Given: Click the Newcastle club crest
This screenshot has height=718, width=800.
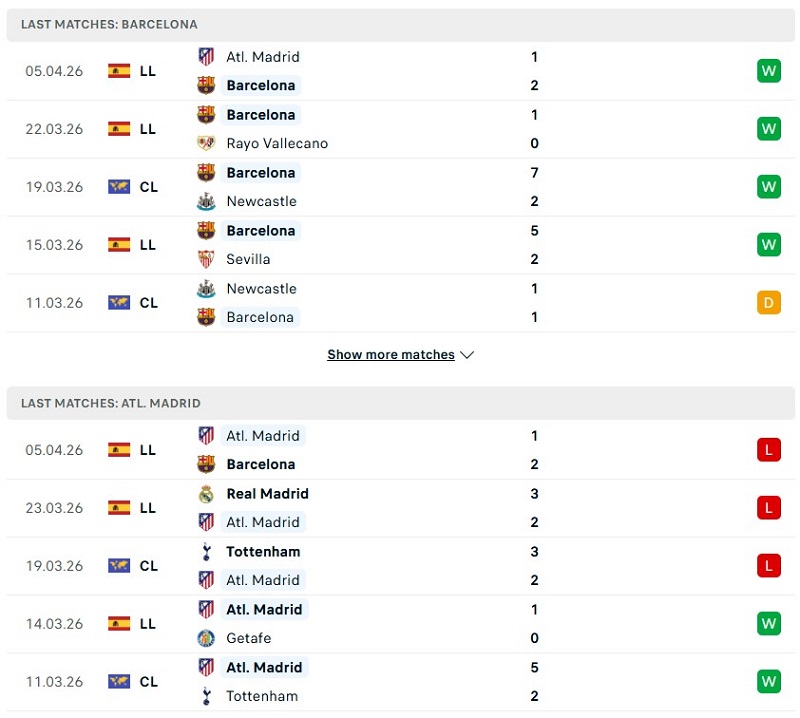Looking at the screenshot, I should (205, 201).
